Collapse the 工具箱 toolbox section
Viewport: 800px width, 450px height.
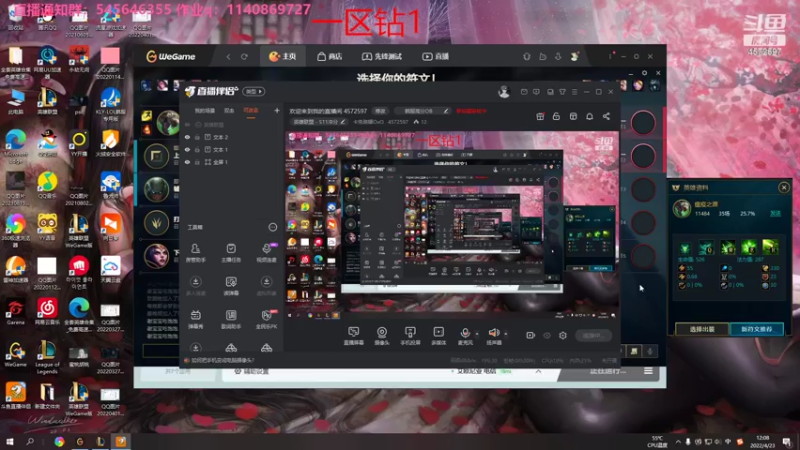pos(273,227)
